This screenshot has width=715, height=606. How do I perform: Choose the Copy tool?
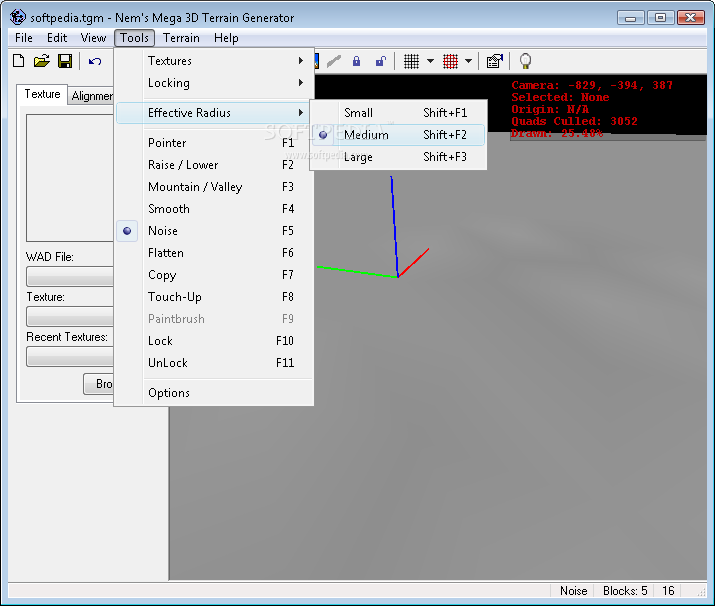214,275
